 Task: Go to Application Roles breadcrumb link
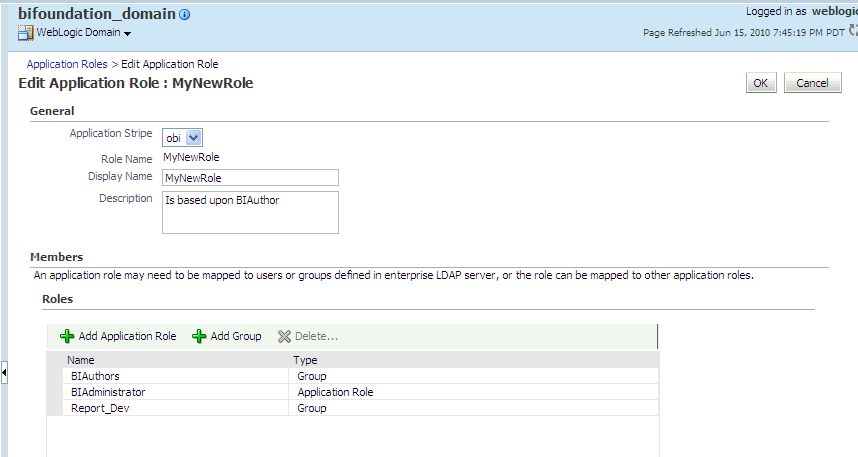(x=67, y=64)
